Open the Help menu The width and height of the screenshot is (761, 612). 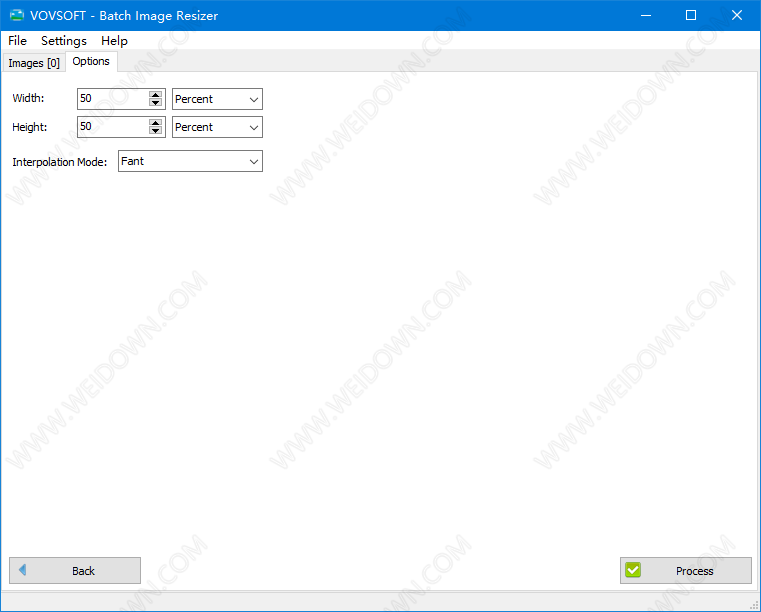[x=114, y=41]
